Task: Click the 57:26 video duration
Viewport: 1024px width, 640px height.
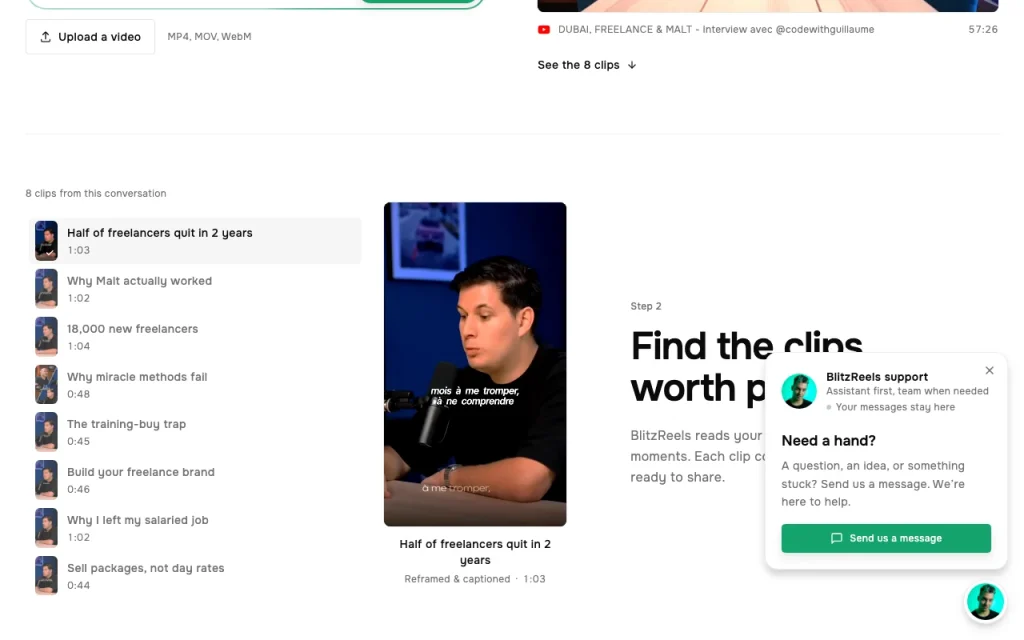Action: [983, 29]
